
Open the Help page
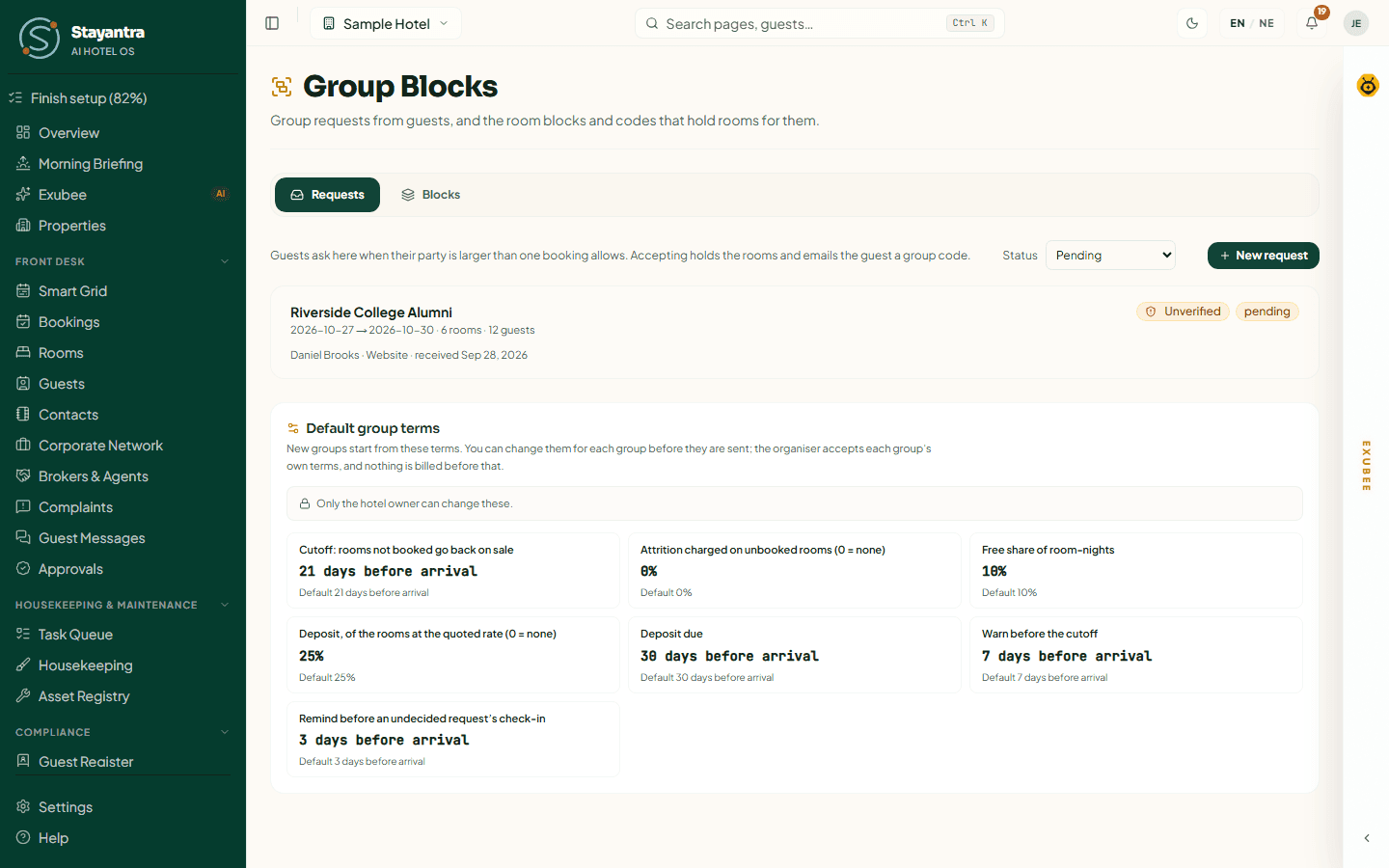click(x=123, y=838)
